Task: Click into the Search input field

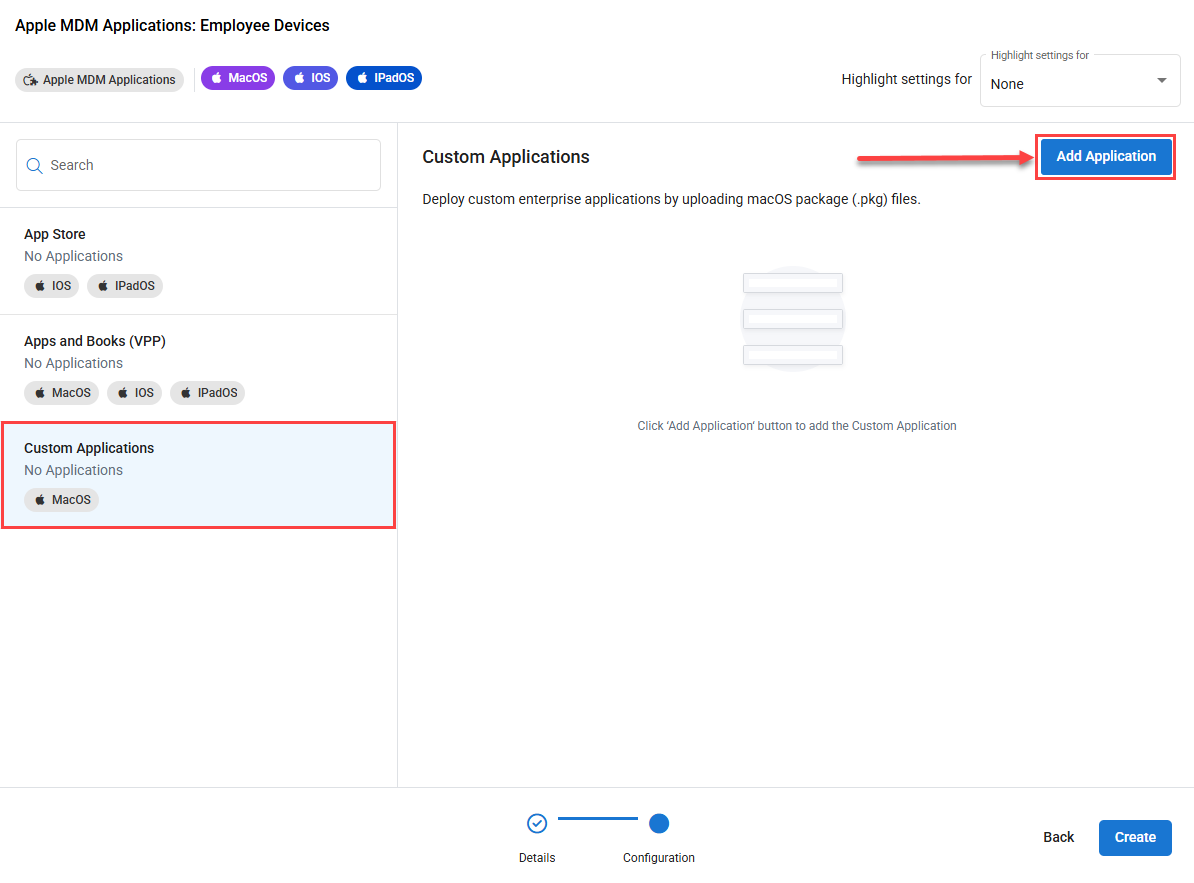Action: [199, 165]
